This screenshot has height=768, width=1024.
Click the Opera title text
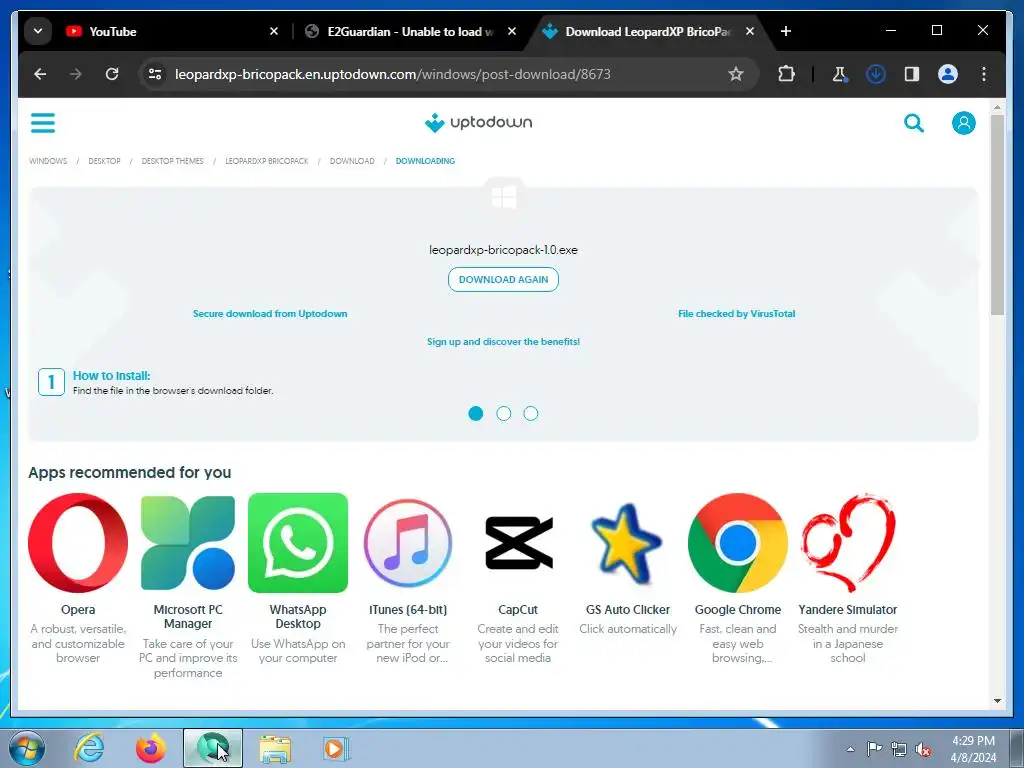(78, 609)
